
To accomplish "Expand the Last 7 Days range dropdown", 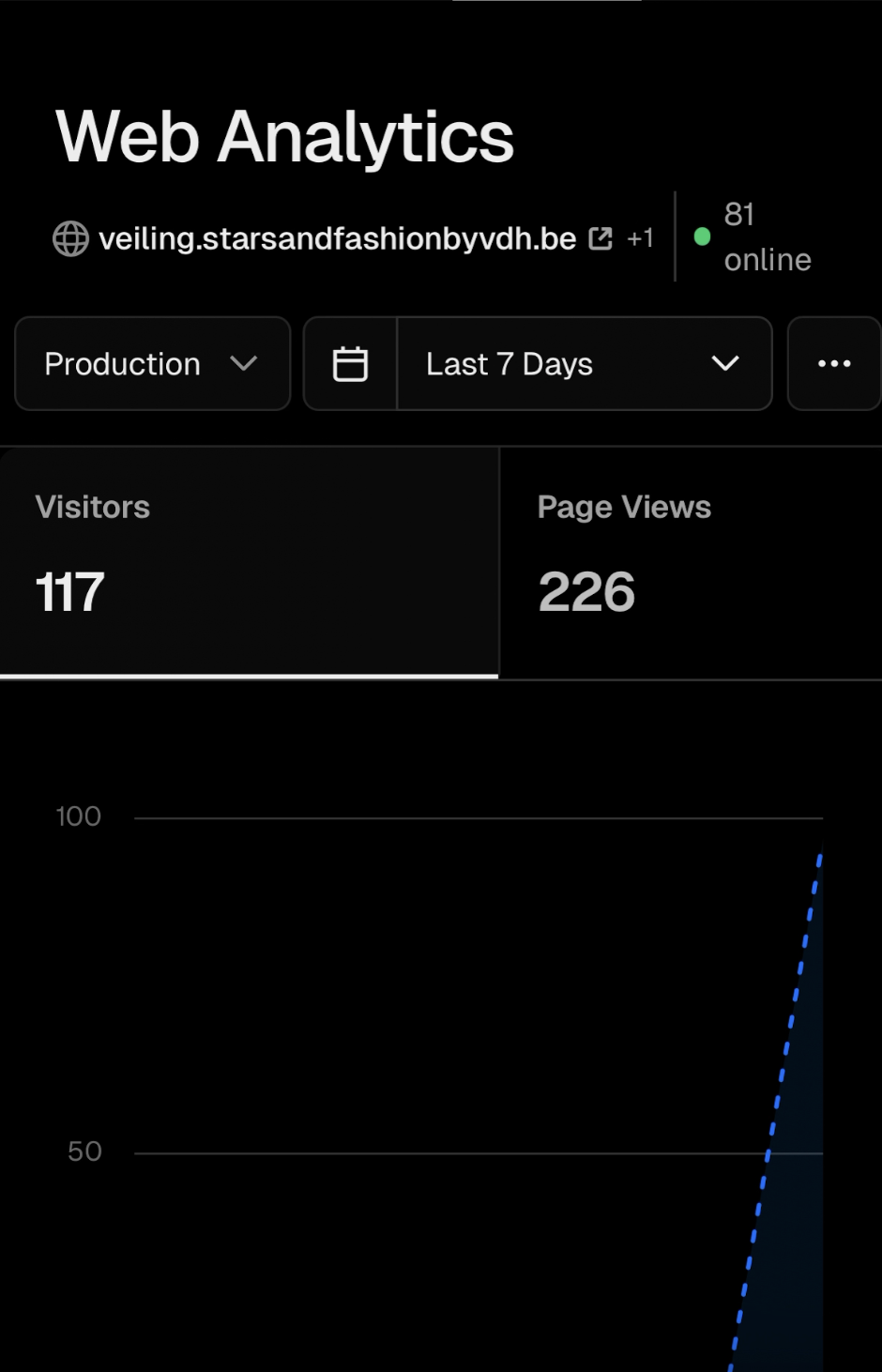I will (585, 363).
